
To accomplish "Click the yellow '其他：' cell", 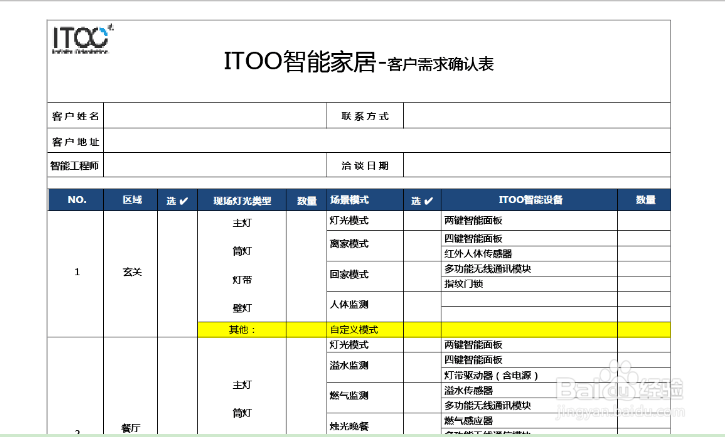I will click(x=242, y=329).
